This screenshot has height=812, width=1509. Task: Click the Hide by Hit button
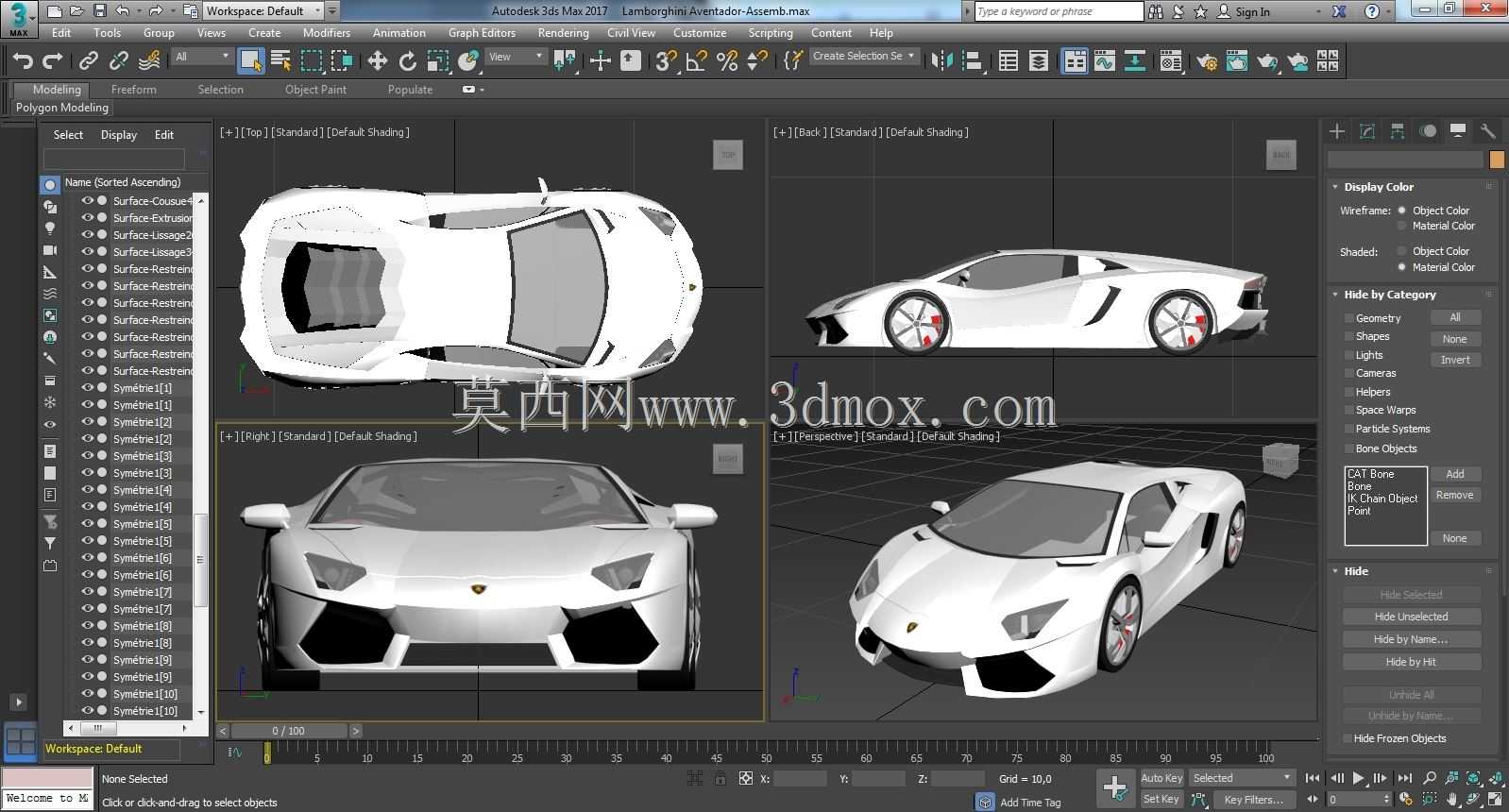click(x=1412, y=662)
